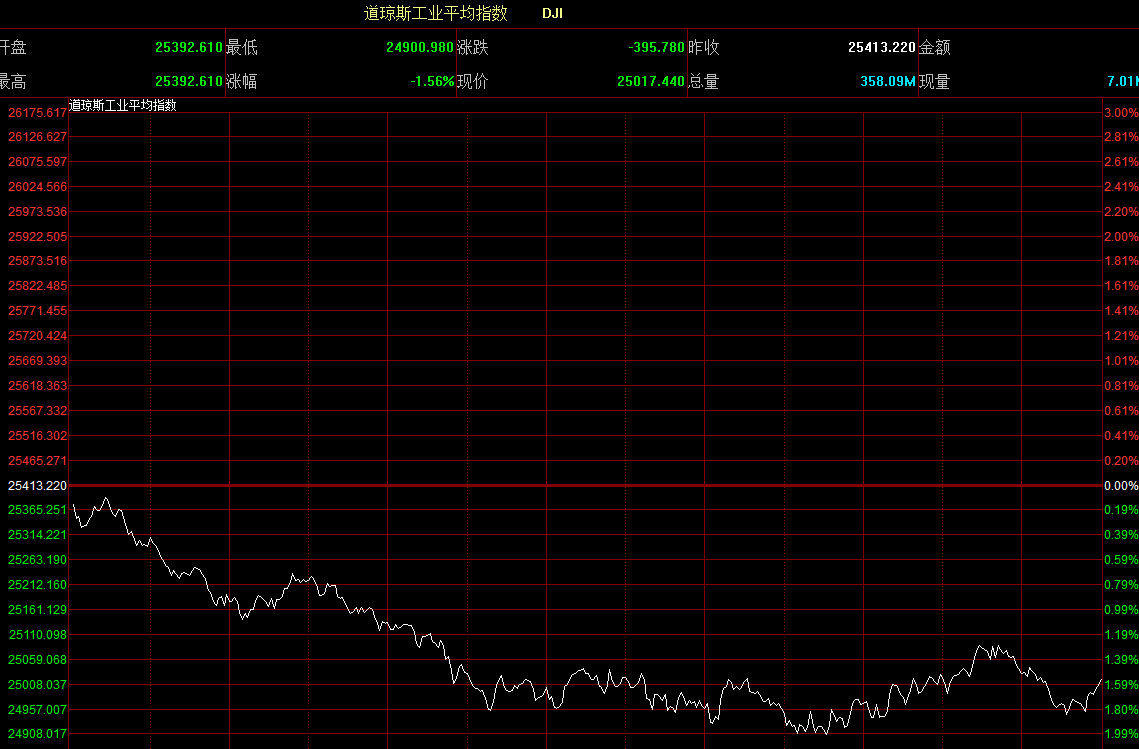Click the white 25413.220 baseline axis label
Viewport: 1139px width, 749px height.
click(x=37, y=485)
